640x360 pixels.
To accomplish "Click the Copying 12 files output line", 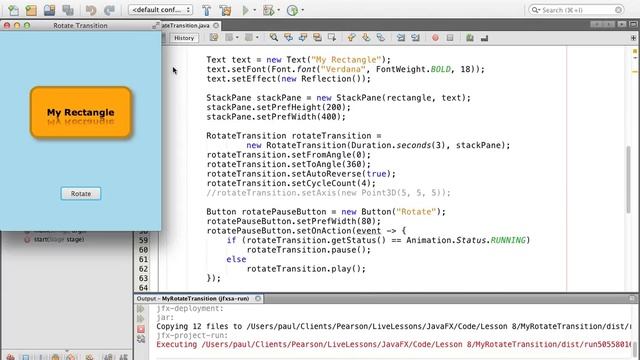I will [x=393, y=327].
